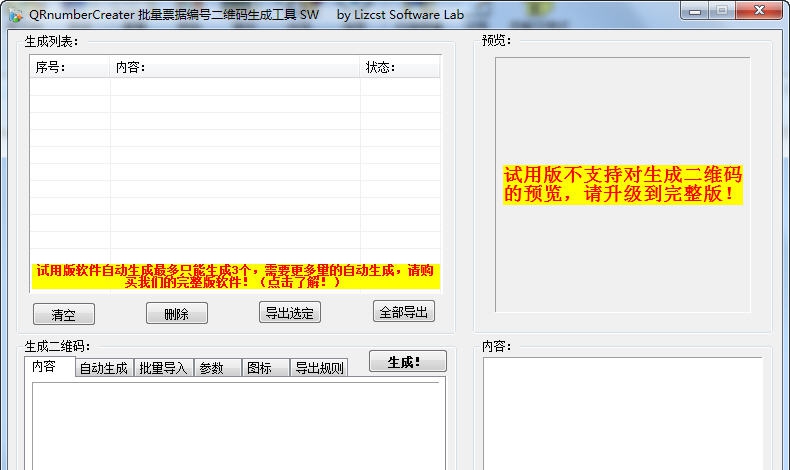The image size is (790, 470).
Task: Click the QRnumberCreater app icon in title bar
Action: tap(15, 15)
